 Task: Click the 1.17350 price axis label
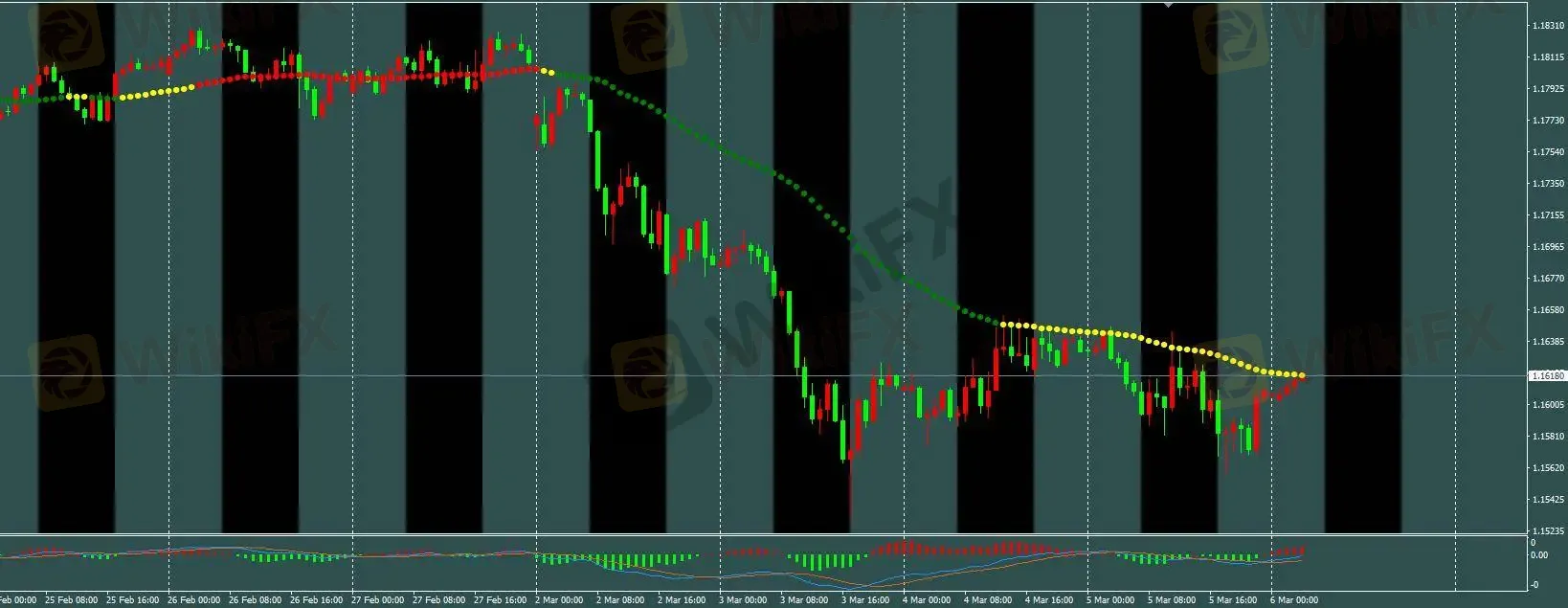point(1547,184)
